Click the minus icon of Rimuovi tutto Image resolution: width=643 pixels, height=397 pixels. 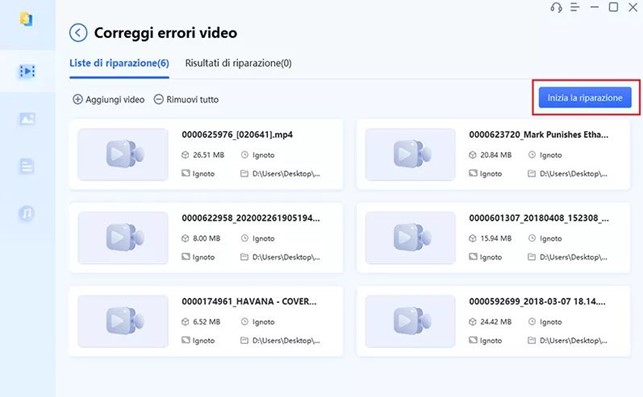click(158, 99)
